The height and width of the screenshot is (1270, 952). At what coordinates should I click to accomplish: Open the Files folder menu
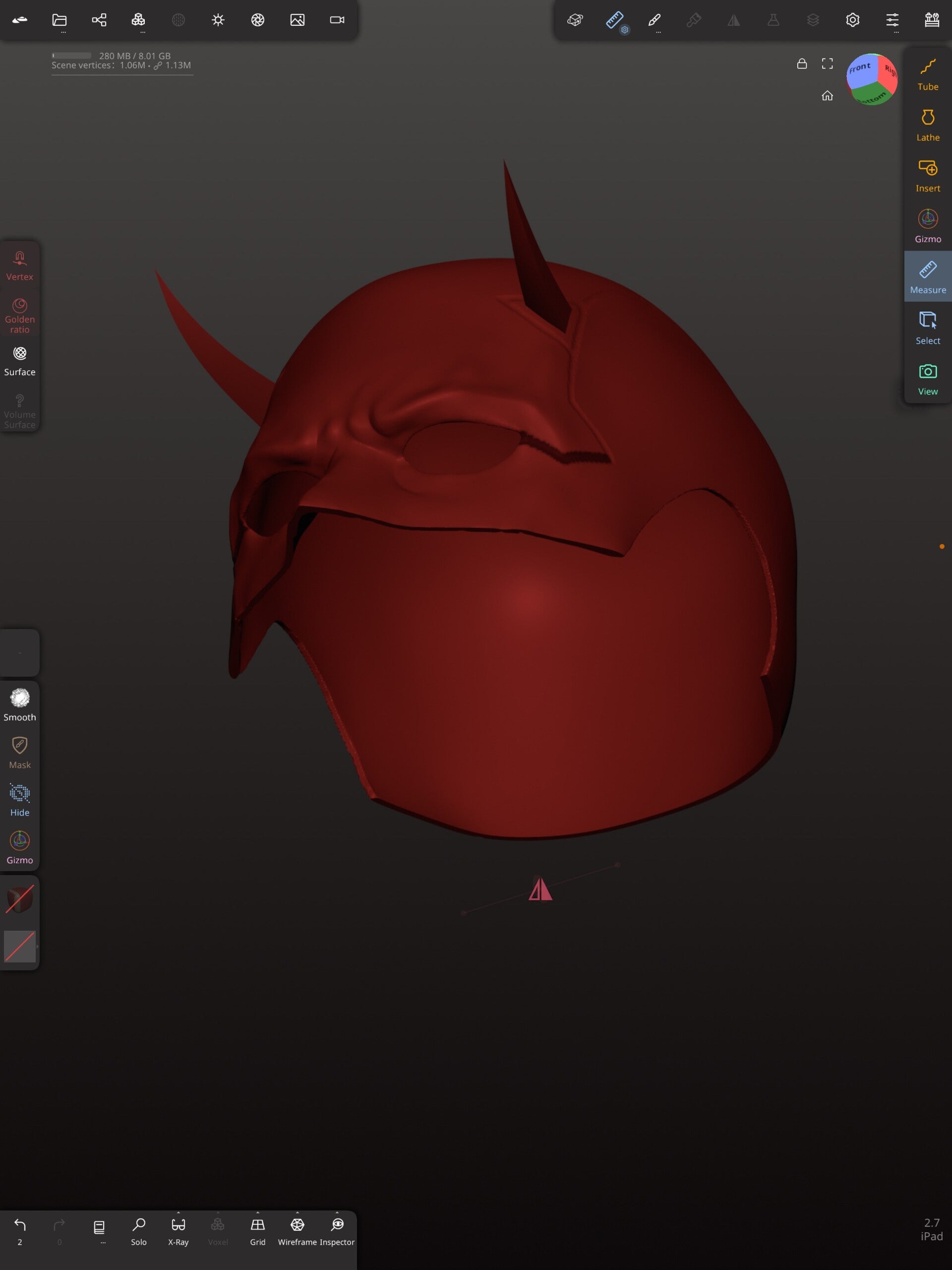(x=59, y=20)
